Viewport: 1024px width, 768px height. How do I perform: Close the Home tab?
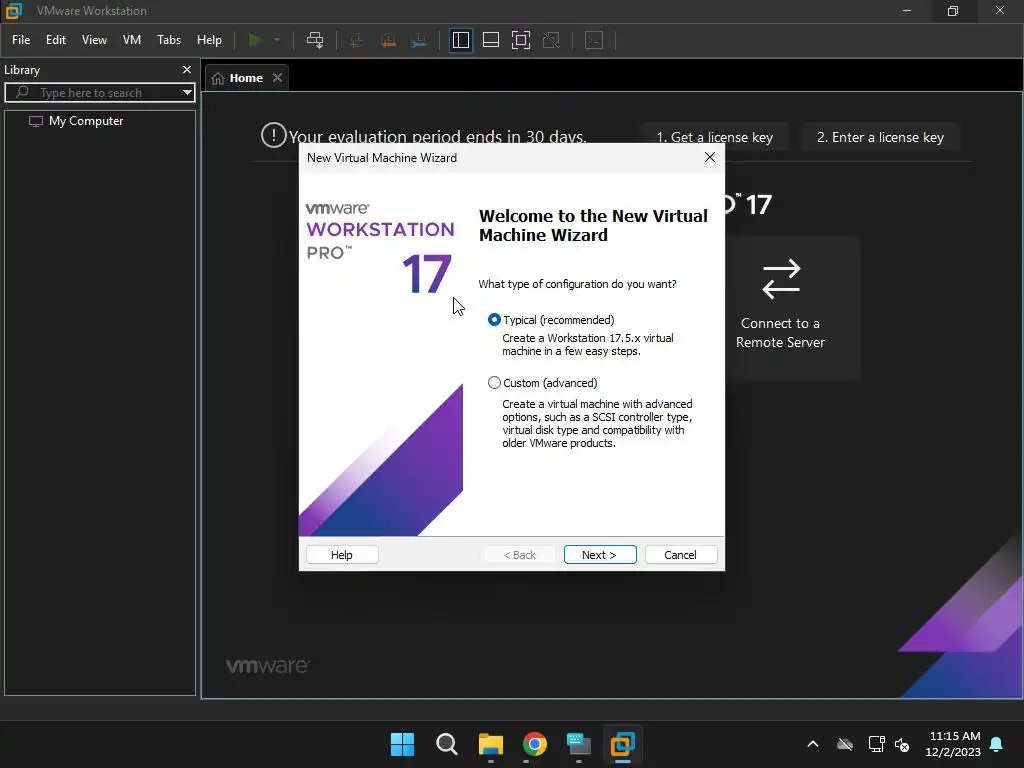click(x=278, y=78)
